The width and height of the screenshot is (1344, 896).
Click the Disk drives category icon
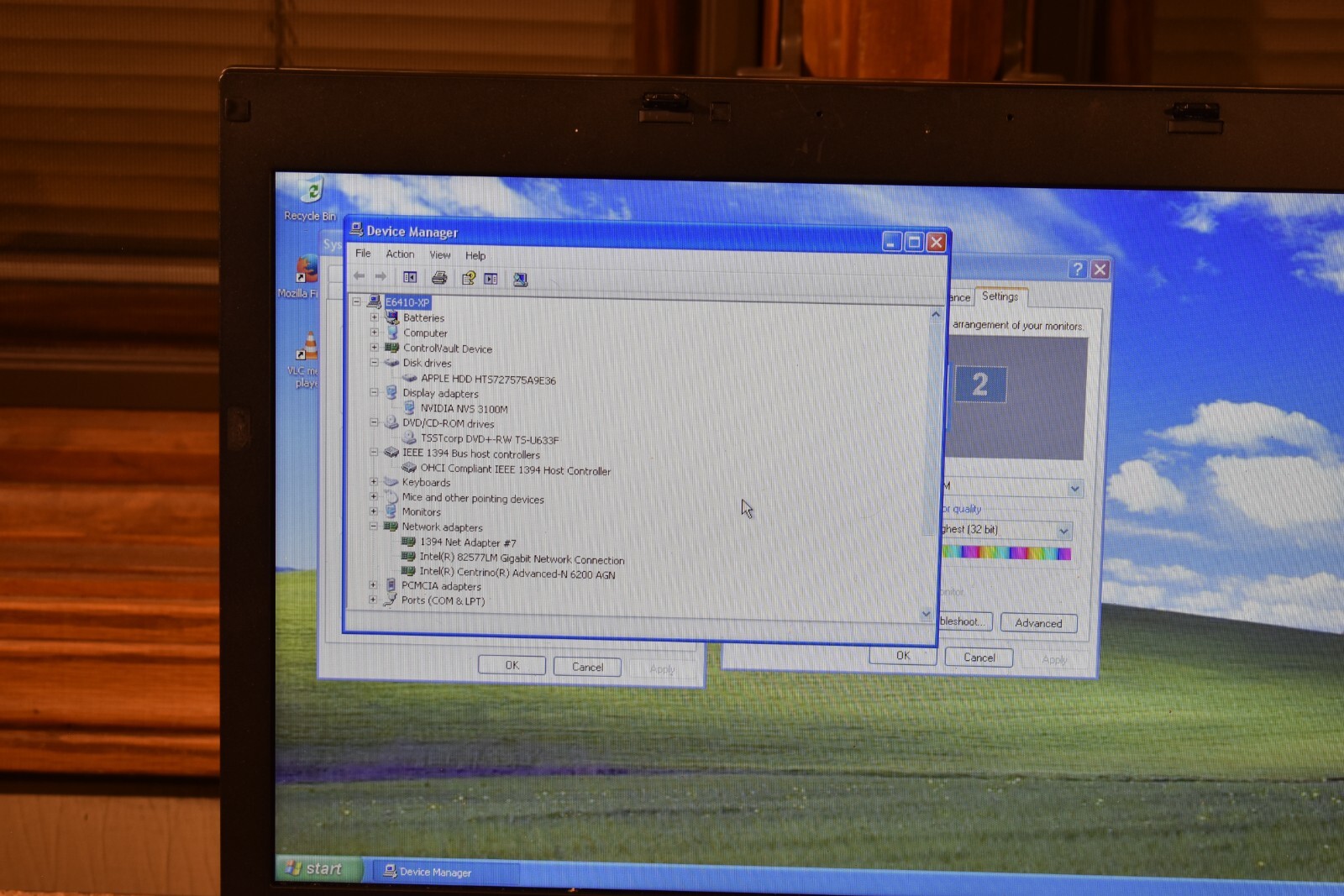[x=391, y=363]
